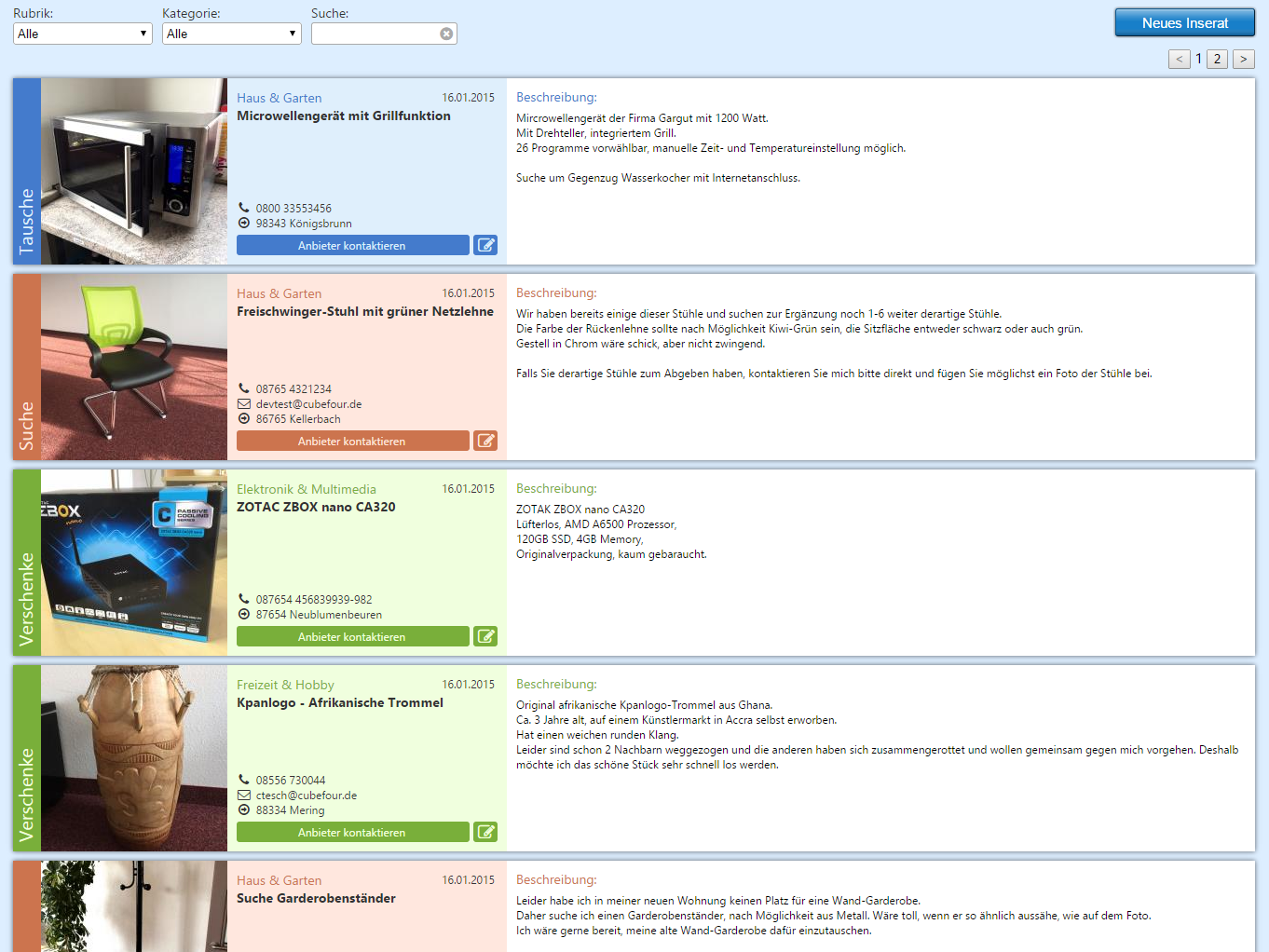Click envelope icon beside devtest@cubefour.de

[x=244, y=403]
